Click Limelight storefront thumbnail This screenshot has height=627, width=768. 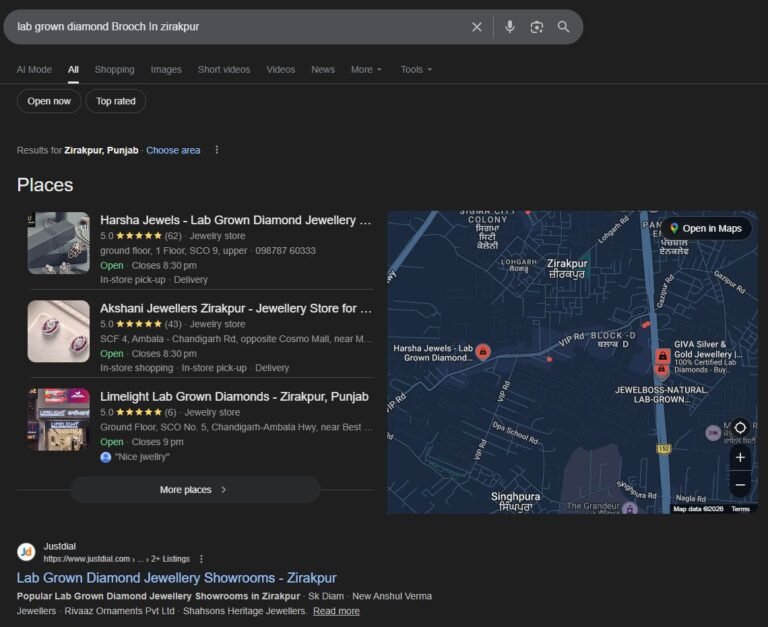(59, 419)
